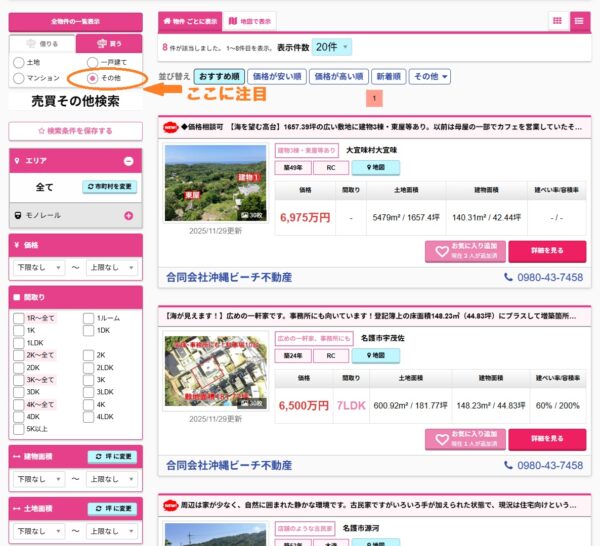
Task: Switch to 地図で表示 tab
Action: (250, 20)
